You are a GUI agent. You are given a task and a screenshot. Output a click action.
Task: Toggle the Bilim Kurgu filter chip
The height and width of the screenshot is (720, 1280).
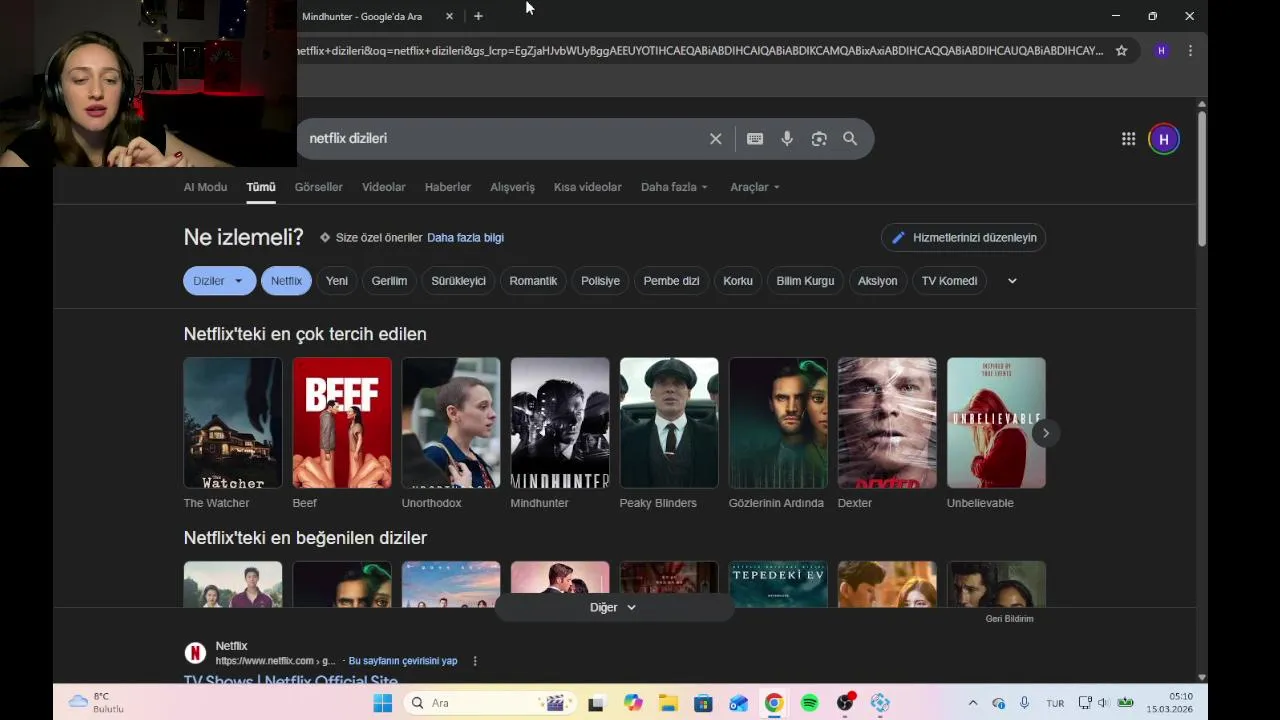(x=805, y=281)
